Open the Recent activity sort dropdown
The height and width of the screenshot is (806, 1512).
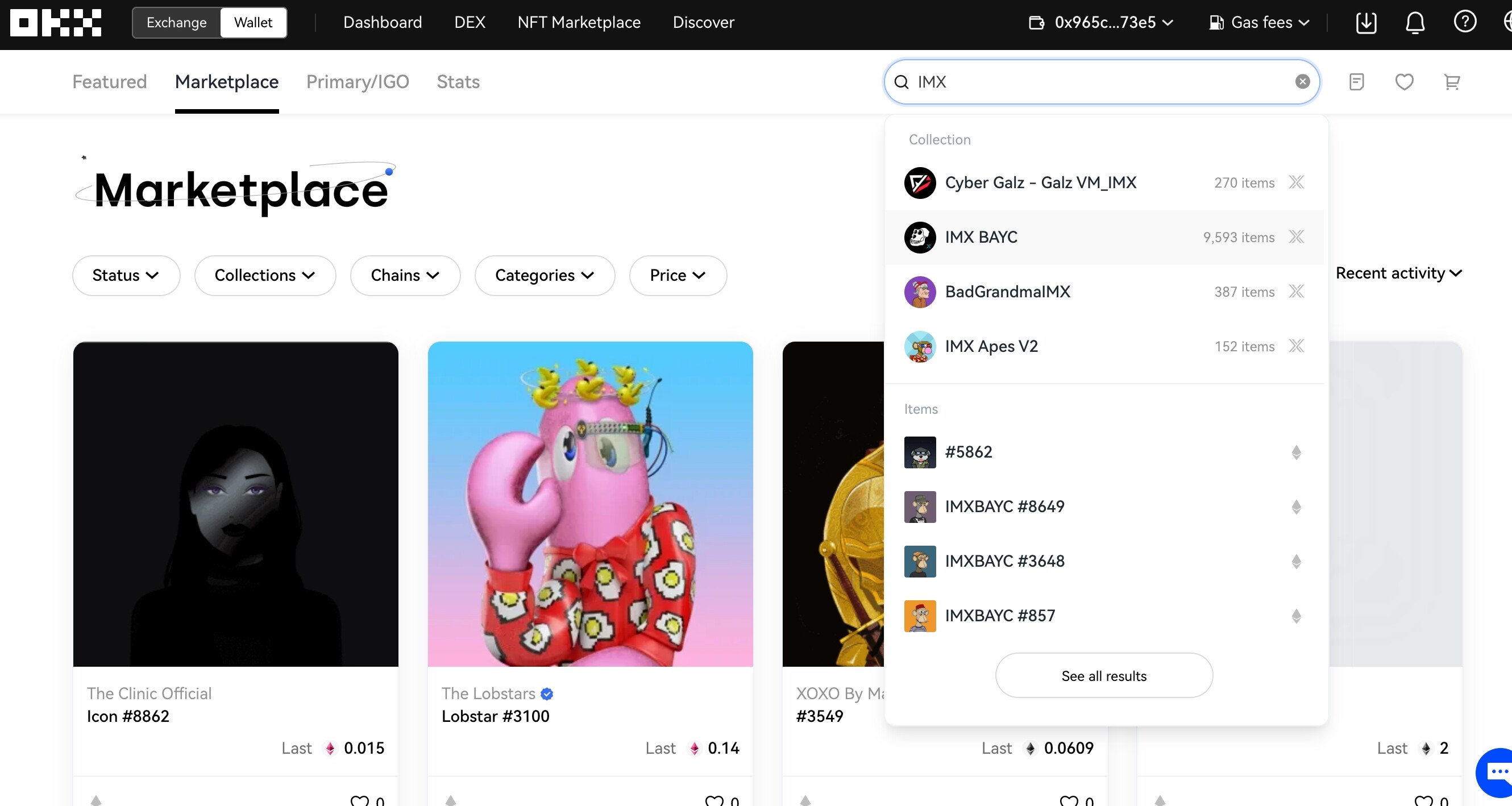click(x=1398, y=273)
